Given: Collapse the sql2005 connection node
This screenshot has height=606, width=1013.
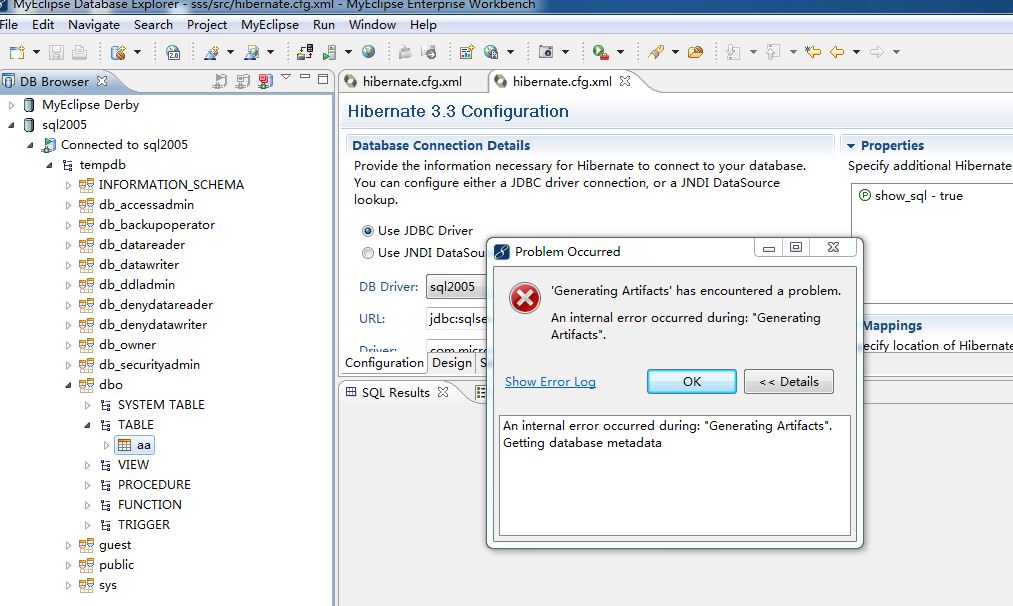Looking at the screenshot, I should click(11, 125).
